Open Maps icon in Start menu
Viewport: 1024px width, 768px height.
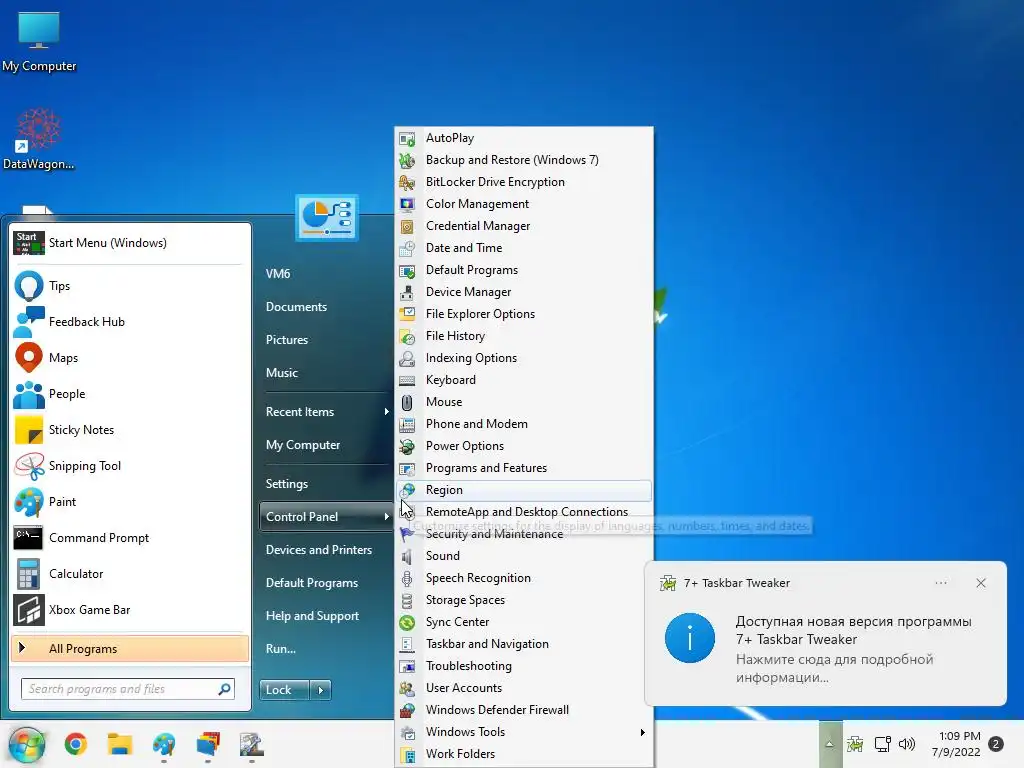pos(29,358)
